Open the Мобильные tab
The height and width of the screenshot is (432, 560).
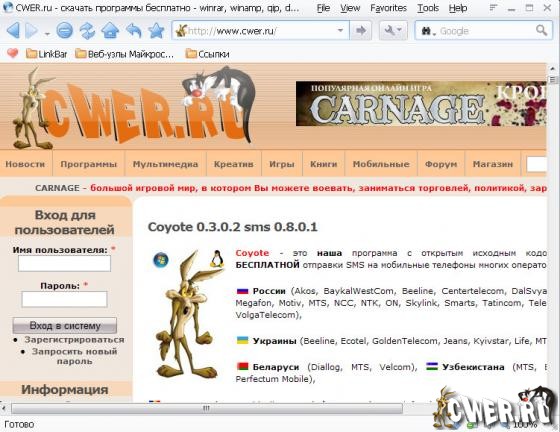381,164
